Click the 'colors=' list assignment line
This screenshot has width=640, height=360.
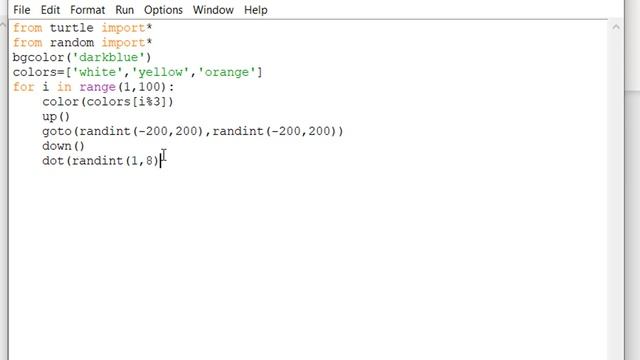click(x=138, y=72)
